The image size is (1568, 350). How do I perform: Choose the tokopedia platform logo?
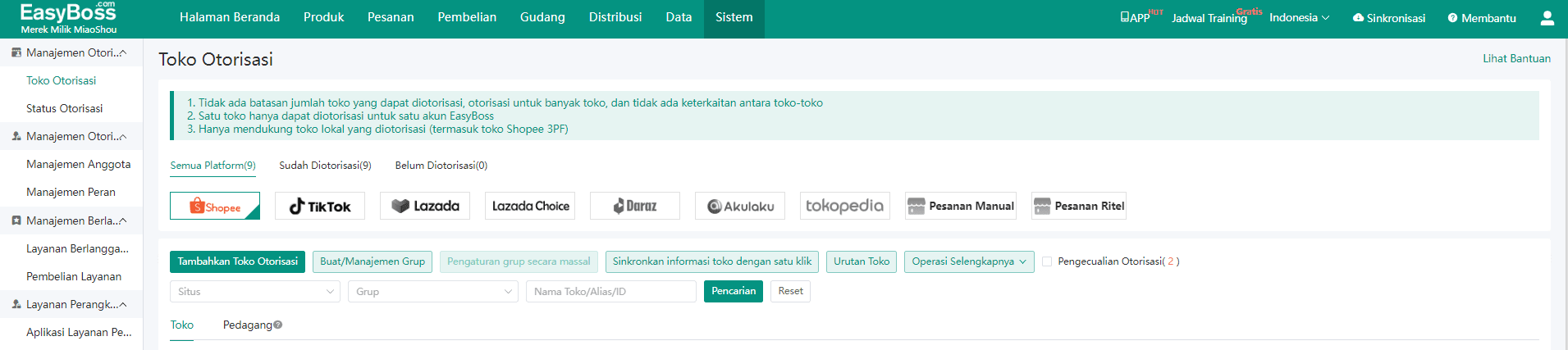pyautogui.click(x=845, y=206)
